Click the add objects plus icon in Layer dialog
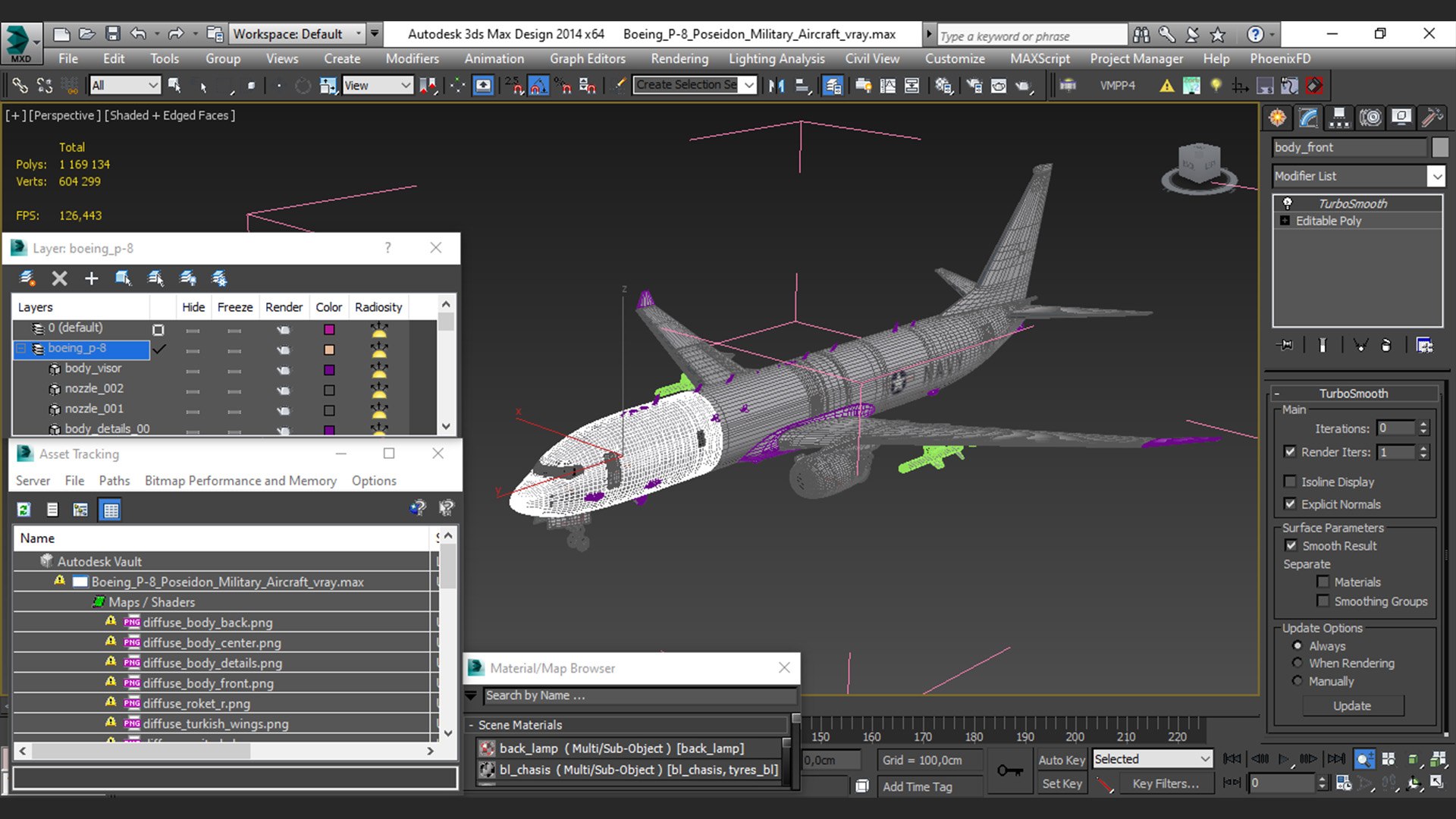The image size is (1456, 819). (x=91, y=278)
